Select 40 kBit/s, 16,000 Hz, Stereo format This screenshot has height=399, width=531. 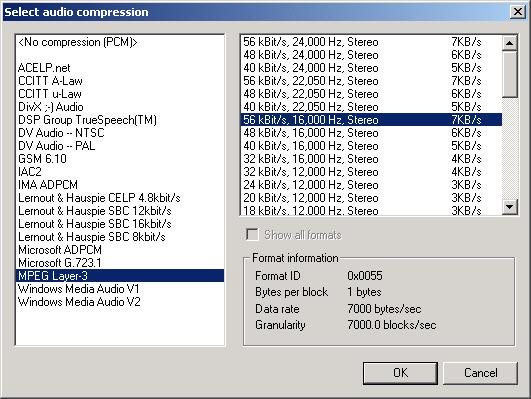click(371, 146)
